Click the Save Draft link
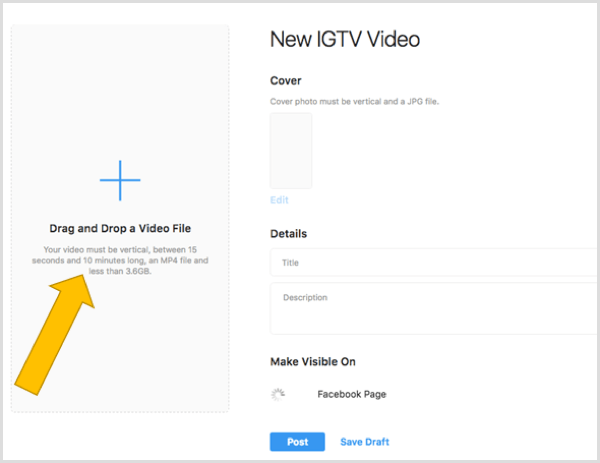The width and height of the screenshot is (600, 463). click(365, 442)
